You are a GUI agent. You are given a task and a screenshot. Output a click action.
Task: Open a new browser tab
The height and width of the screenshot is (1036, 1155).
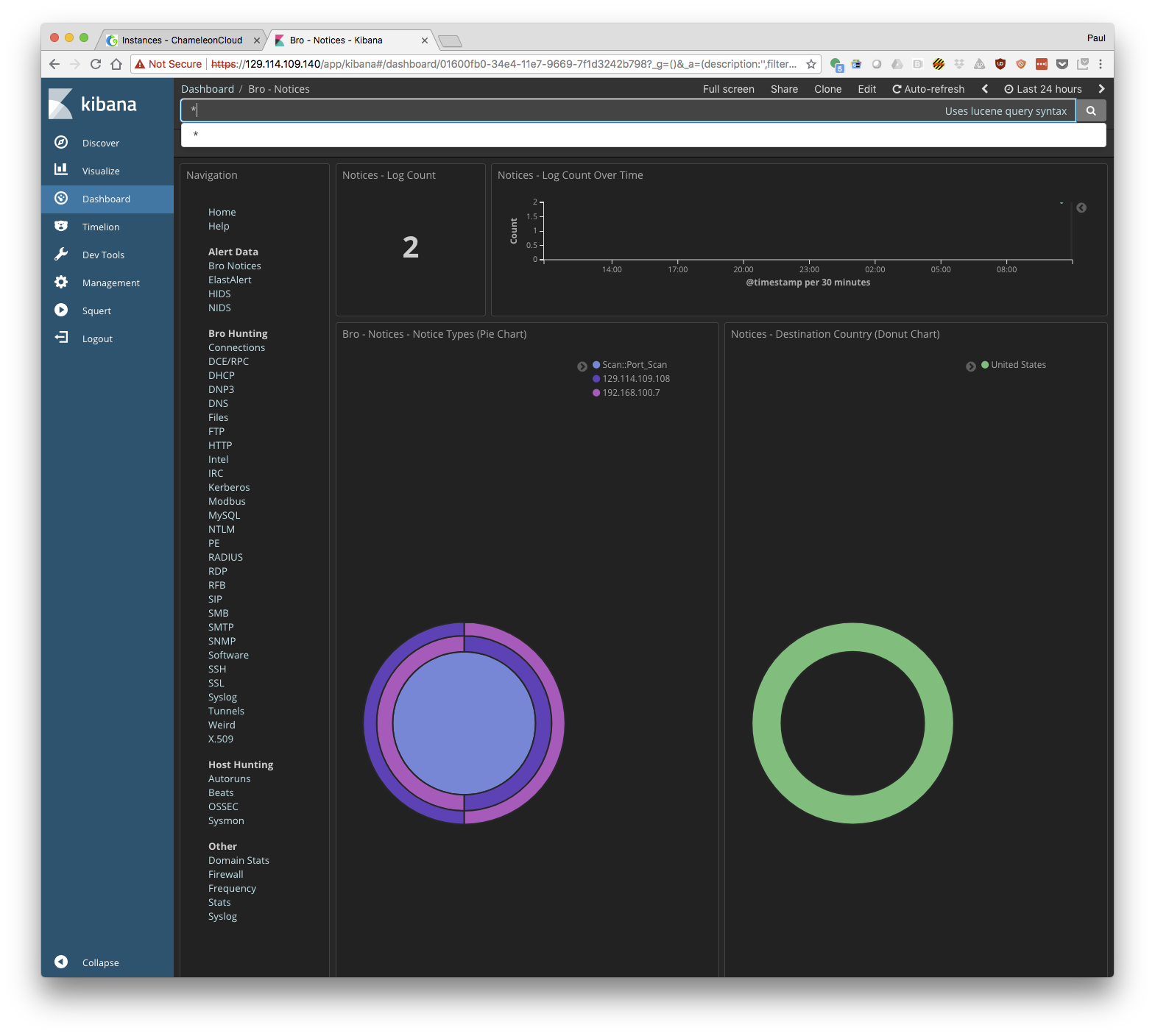click(450, 40)
